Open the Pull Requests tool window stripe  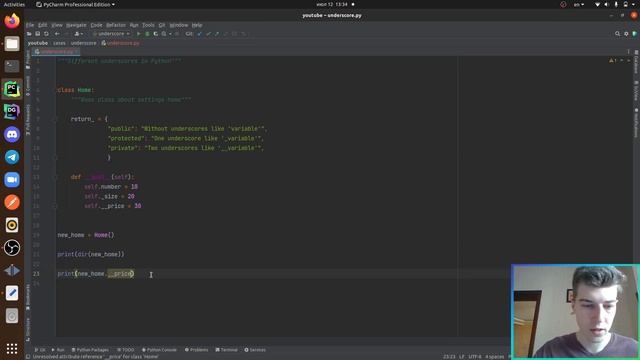tap(28, 120)
